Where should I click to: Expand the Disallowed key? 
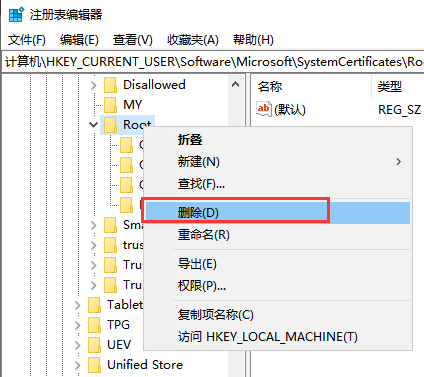(93, 85)
